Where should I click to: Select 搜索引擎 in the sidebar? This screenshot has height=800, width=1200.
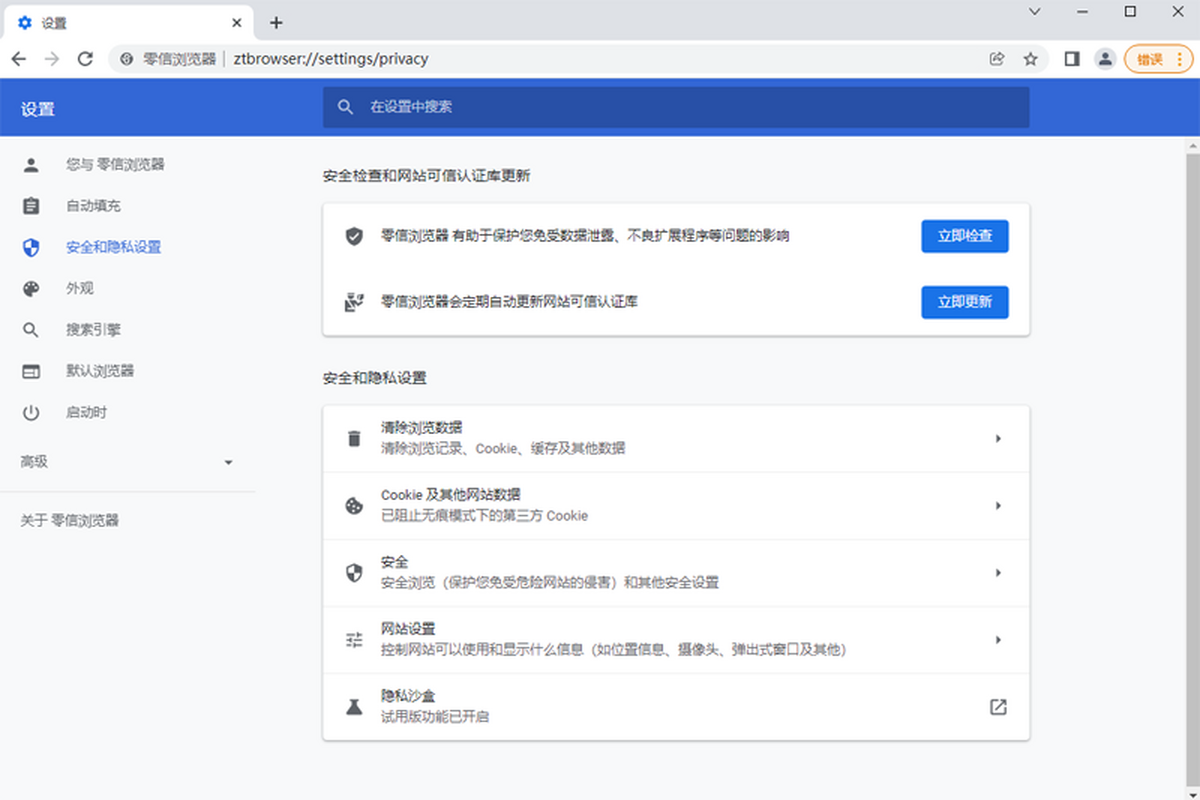(93, 329)
